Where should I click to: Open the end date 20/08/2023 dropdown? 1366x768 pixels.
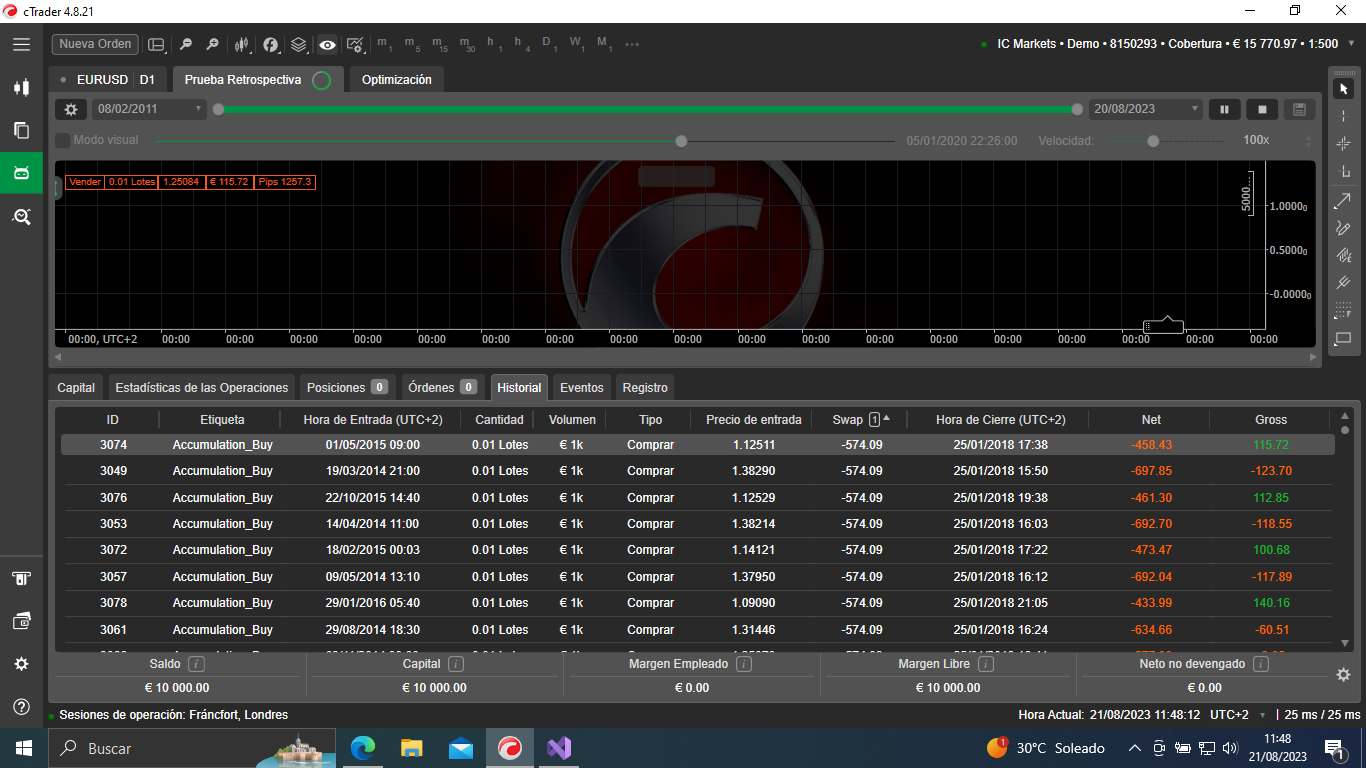pyautogui.click(x=1146, y=109)
